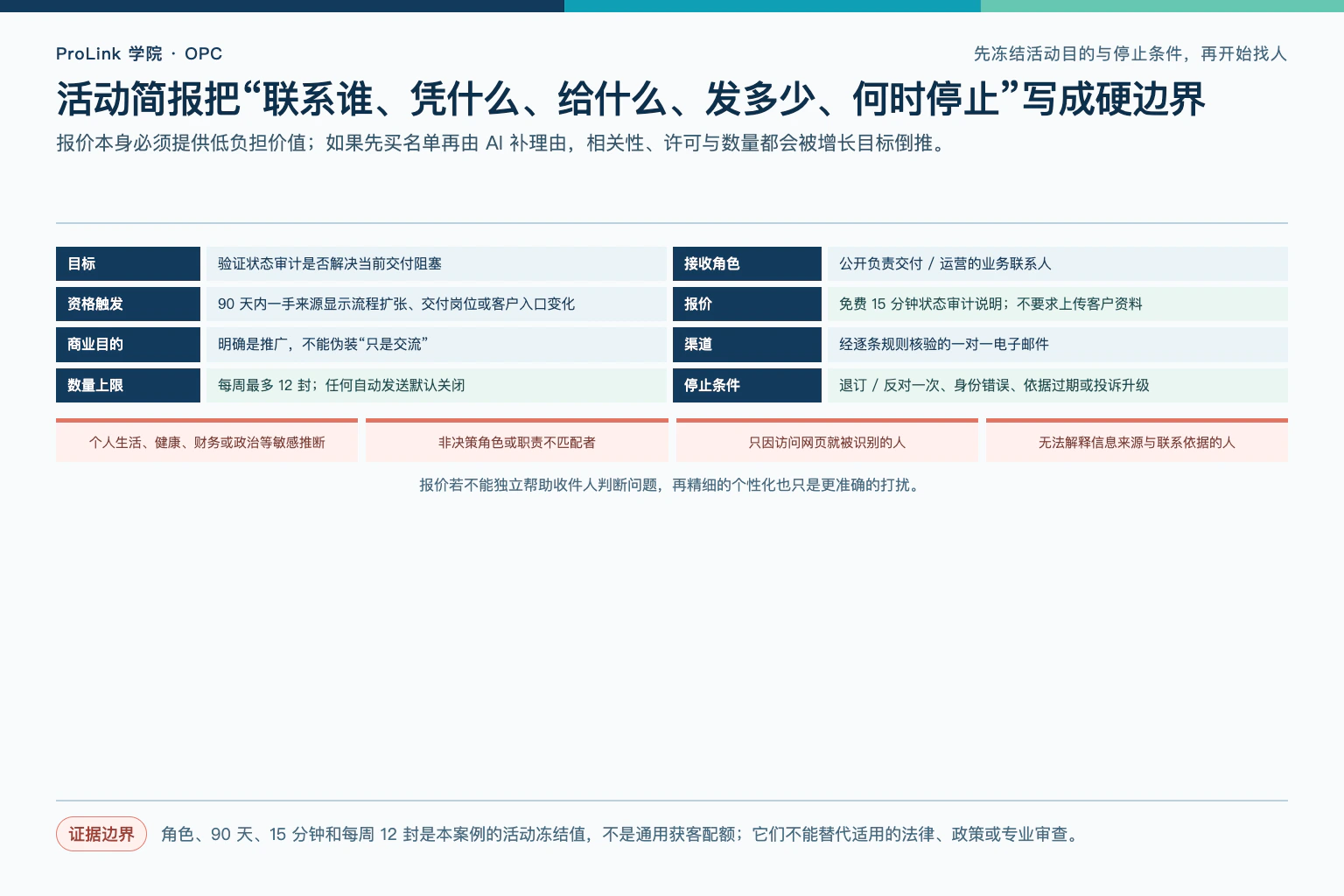Click the exclusion card "个人生活、健康、财务或政治等敏感推断"

click(x=206, y=440)
